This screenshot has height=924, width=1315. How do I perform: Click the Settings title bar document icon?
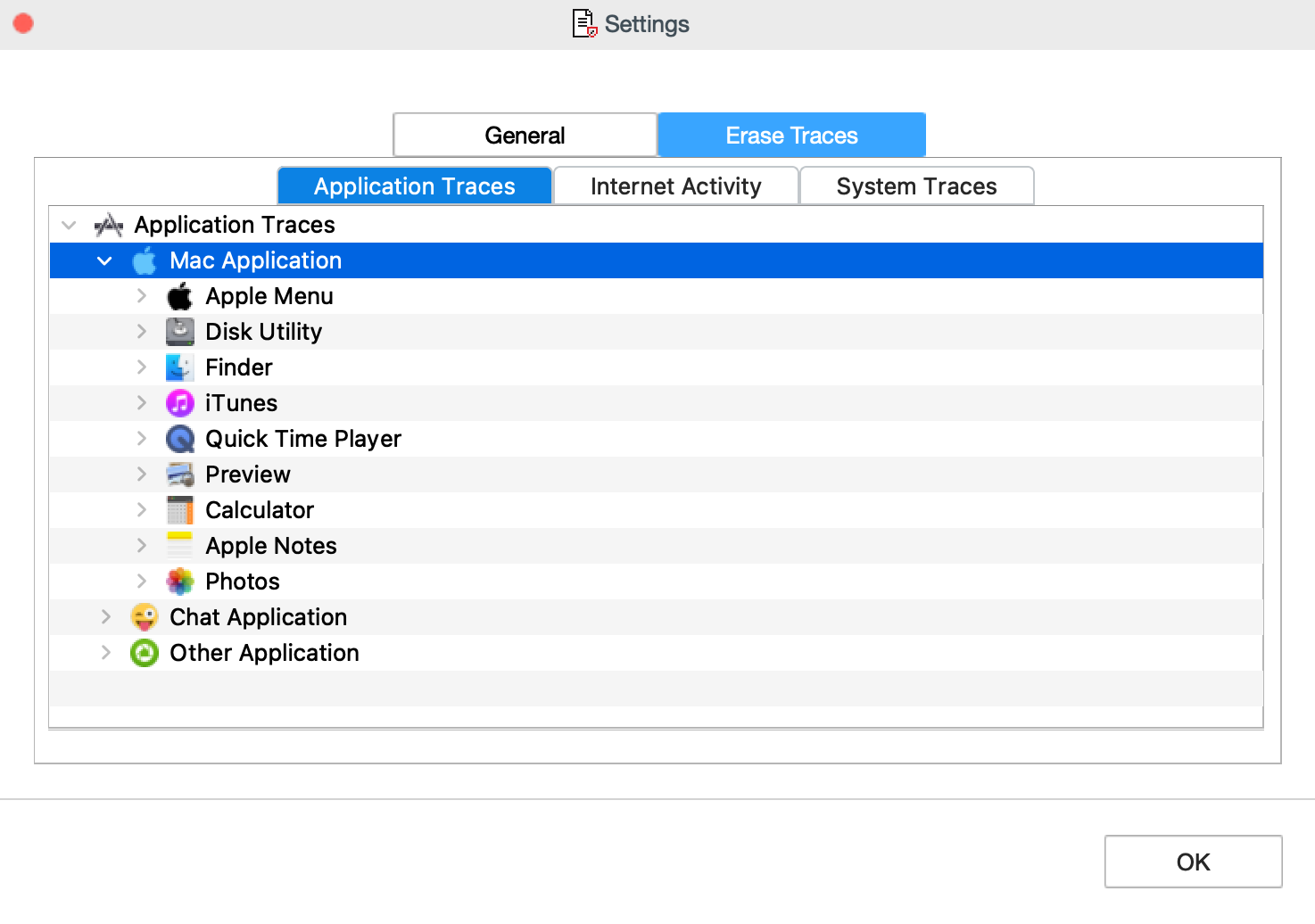[584, 23]
